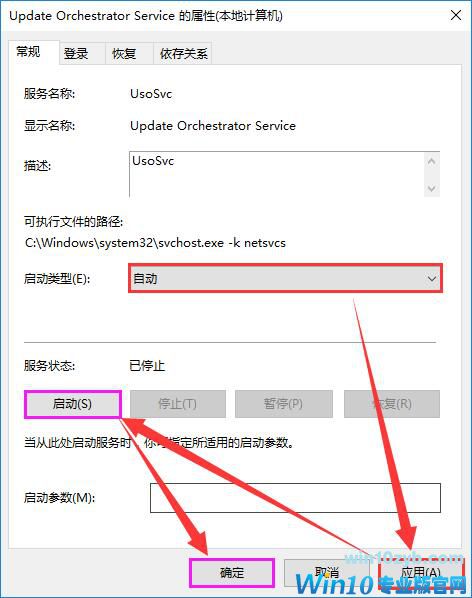Click the 暂停(P) button
This screenshot has height=598, width=472.
284,404
